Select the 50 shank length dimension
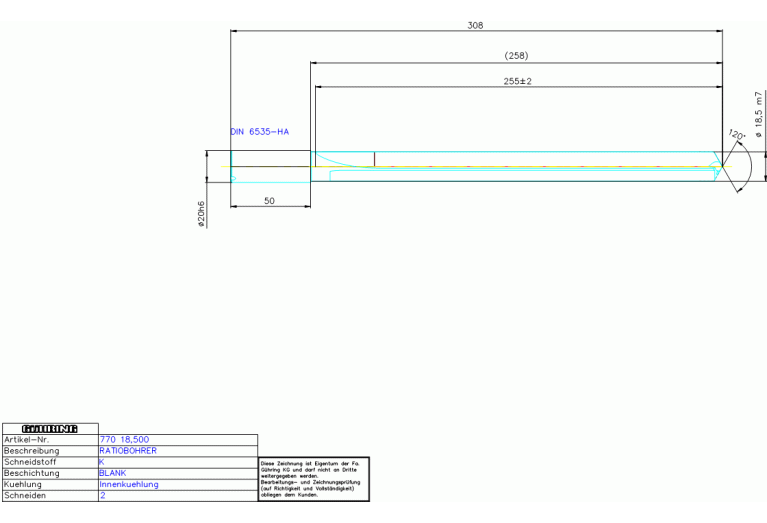Screen dimensions: 767x523 tap(270, 201)
